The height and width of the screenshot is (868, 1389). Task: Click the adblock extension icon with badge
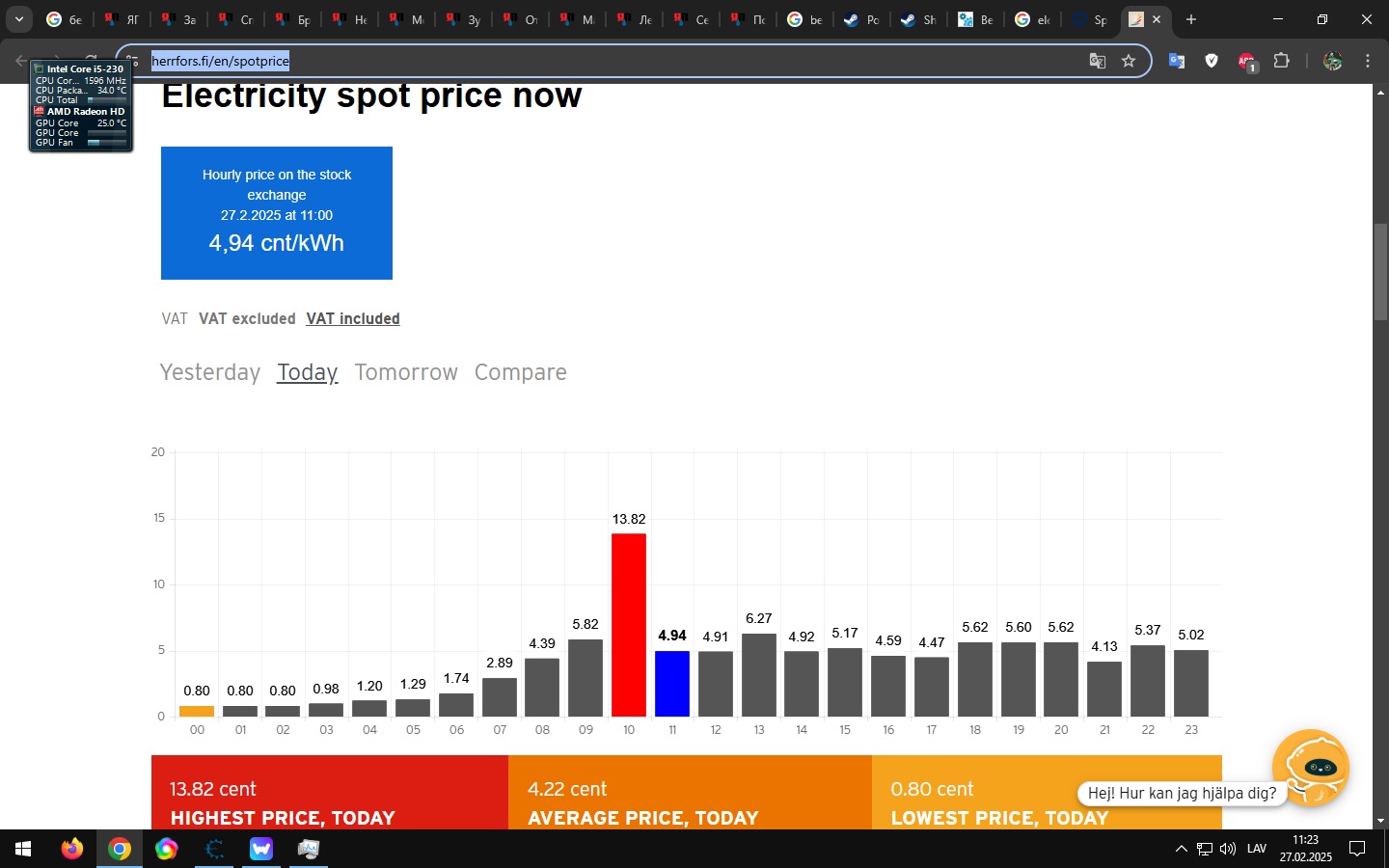(1247, 62)
